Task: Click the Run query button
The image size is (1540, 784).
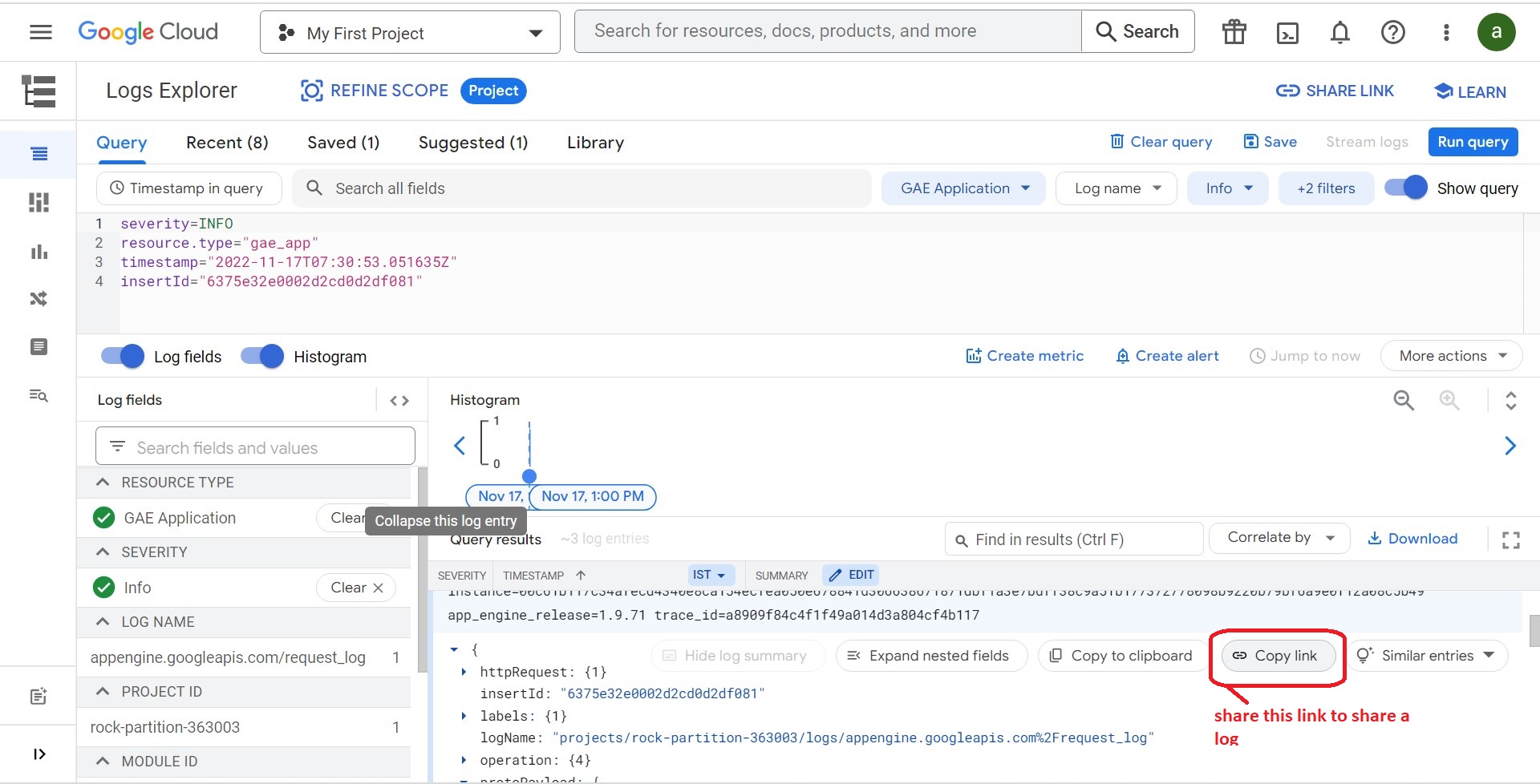Action: click(1473, 141)
